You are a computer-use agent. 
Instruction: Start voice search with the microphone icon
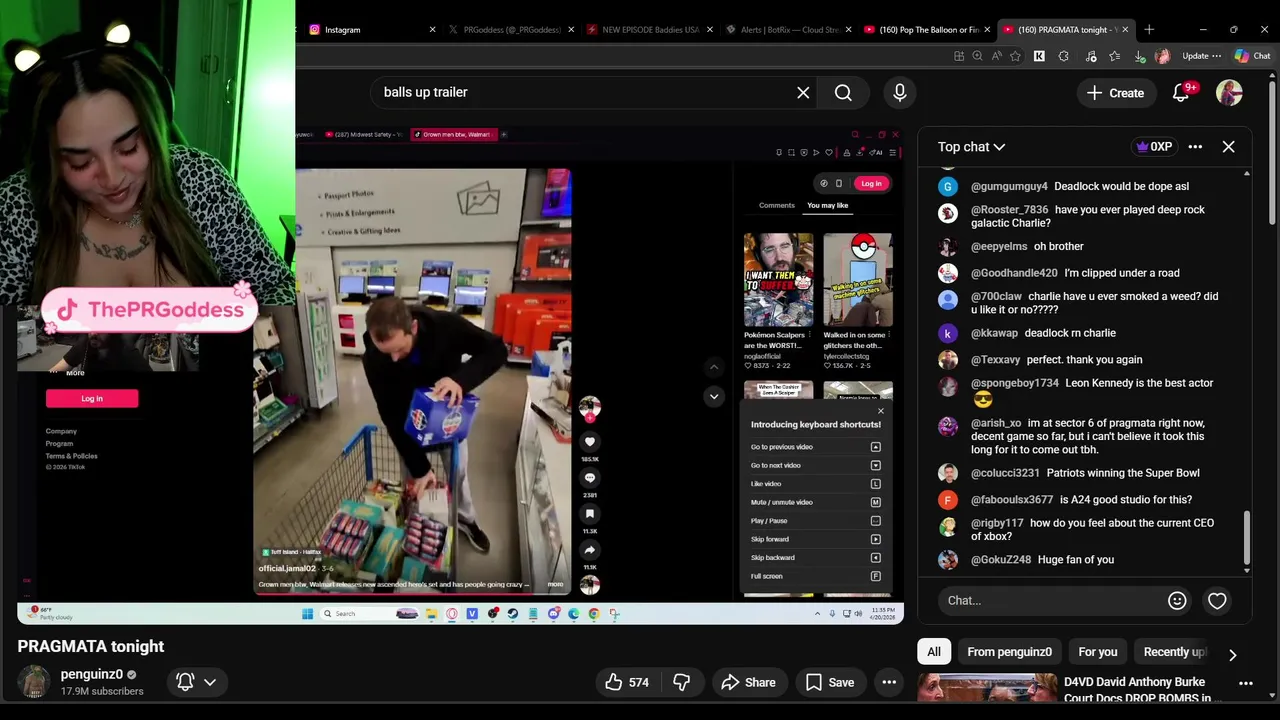coord(900,92)
